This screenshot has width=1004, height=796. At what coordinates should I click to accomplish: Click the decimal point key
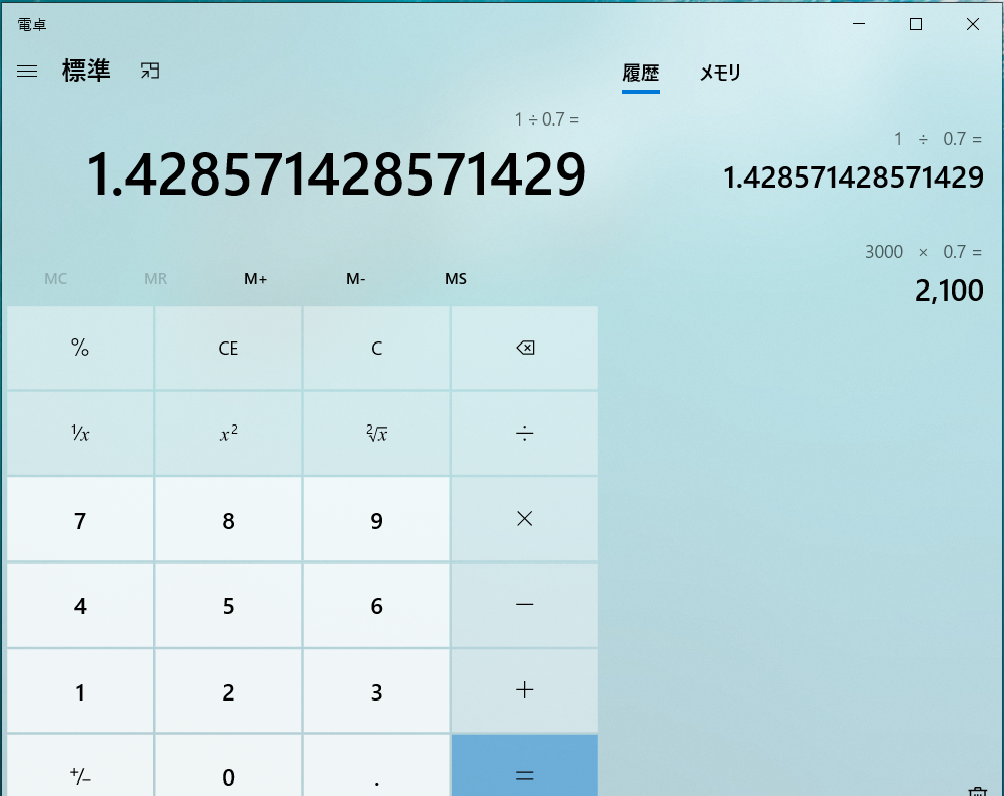point(376,765)
